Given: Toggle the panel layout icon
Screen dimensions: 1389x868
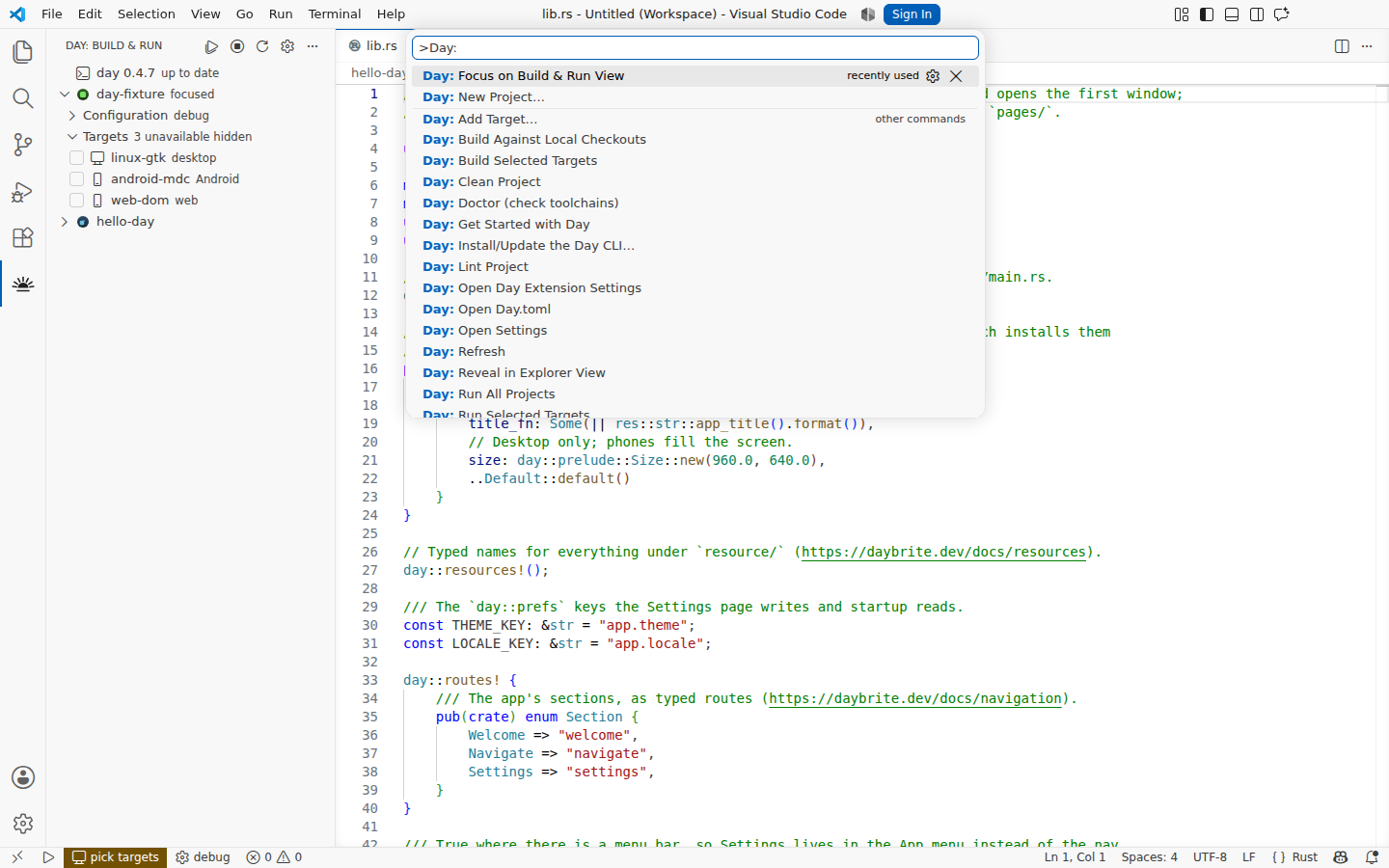Looking at the screenshot, I should click(x=1232, y=14).
